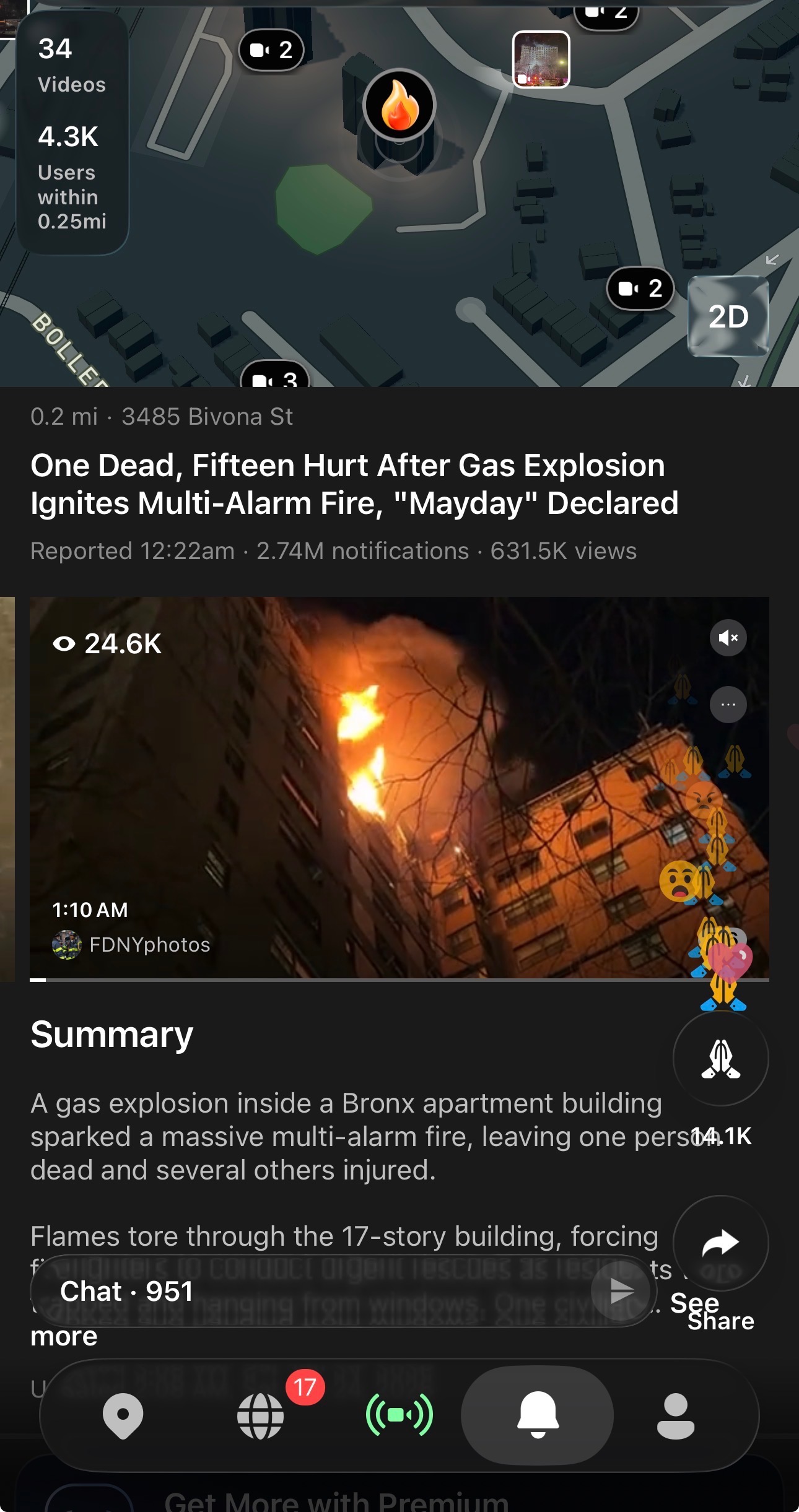
Task: Tap the 3 videos map cluster marker
Action: tap(274, 375)
